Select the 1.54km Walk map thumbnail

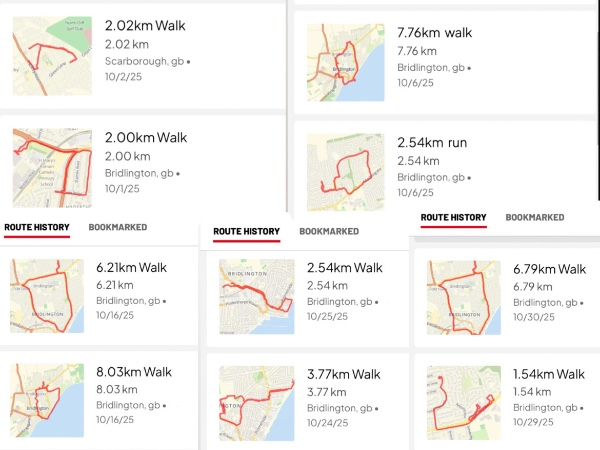464,402
